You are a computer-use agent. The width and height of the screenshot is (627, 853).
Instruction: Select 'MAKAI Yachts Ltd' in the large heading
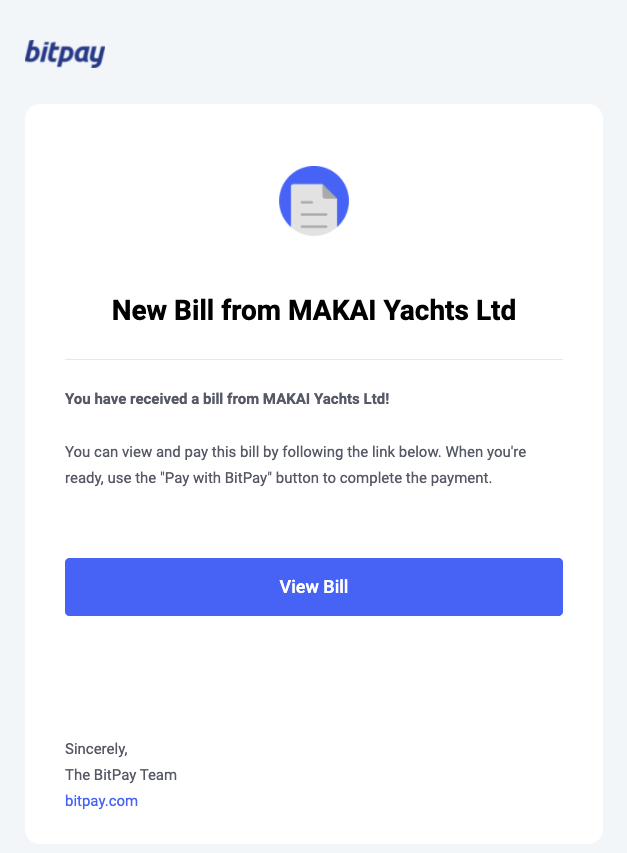tap(402, 310)
